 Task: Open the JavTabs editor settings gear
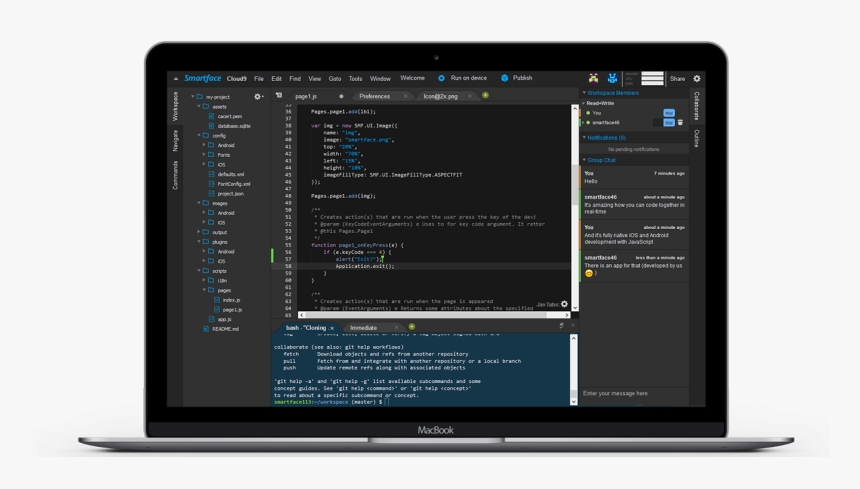coord(564,304)
